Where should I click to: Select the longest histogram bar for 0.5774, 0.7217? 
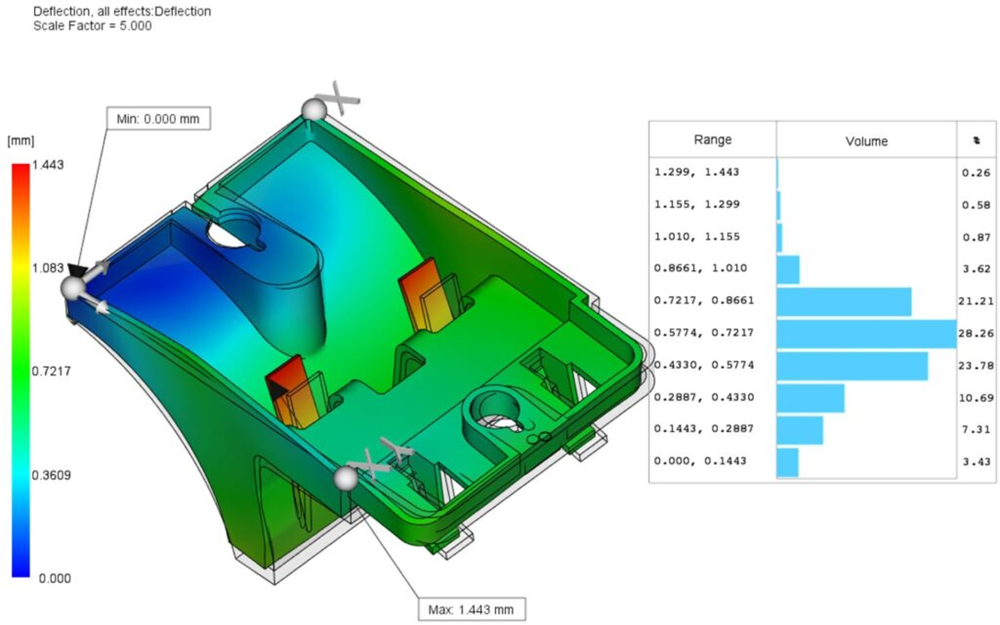click(866, 335)
